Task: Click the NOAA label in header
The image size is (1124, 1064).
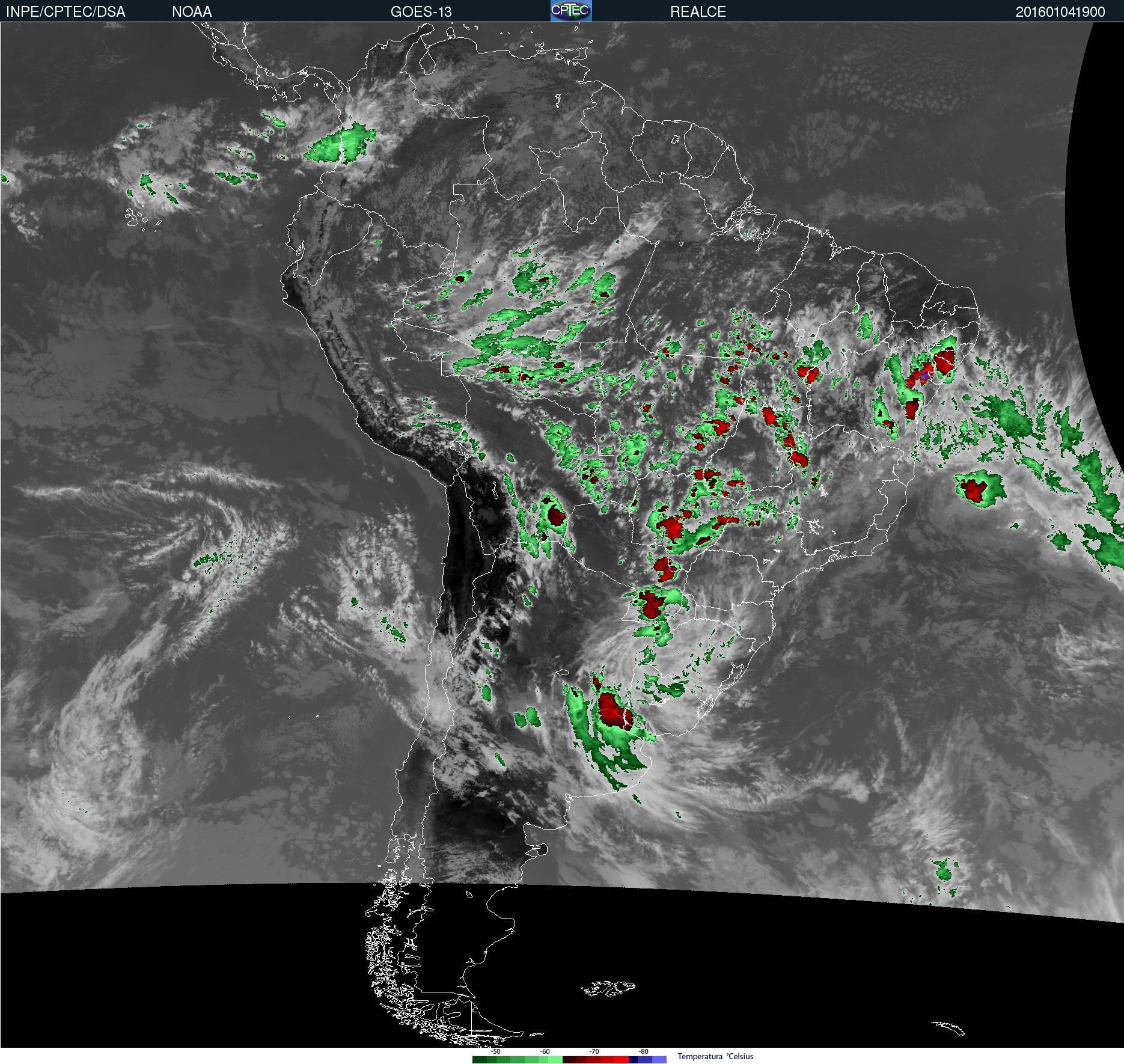Action: [192, 11]
